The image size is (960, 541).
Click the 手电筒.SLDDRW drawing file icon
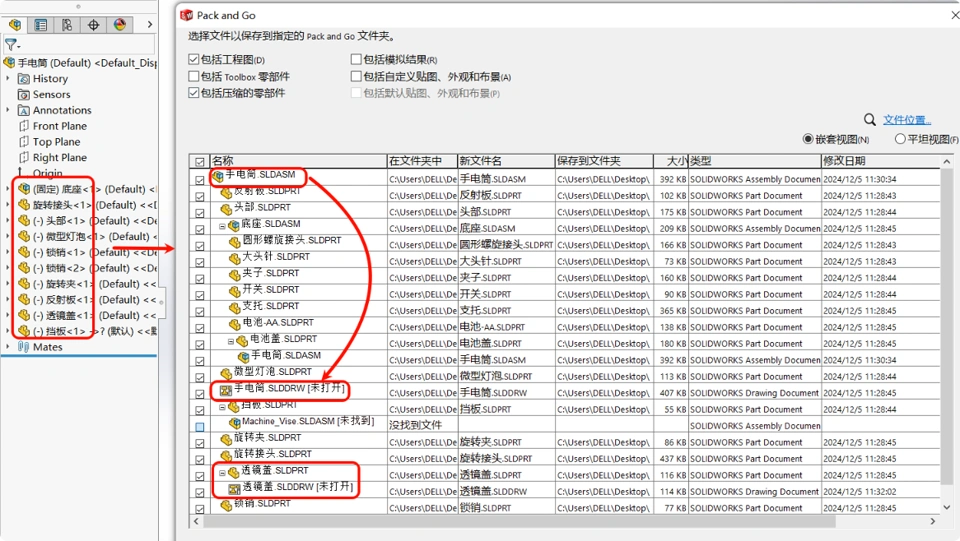click(x=226, y=390)
